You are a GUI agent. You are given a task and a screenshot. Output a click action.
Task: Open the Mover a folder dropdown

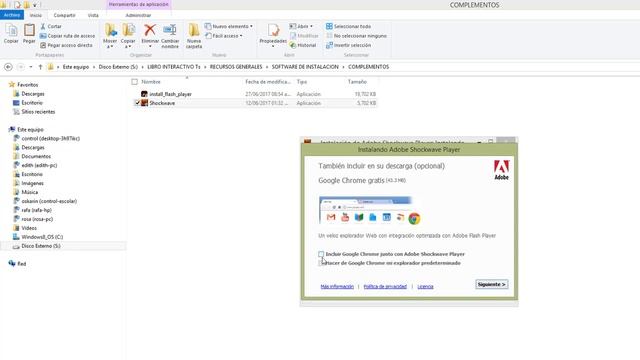(x=110, y=36)
